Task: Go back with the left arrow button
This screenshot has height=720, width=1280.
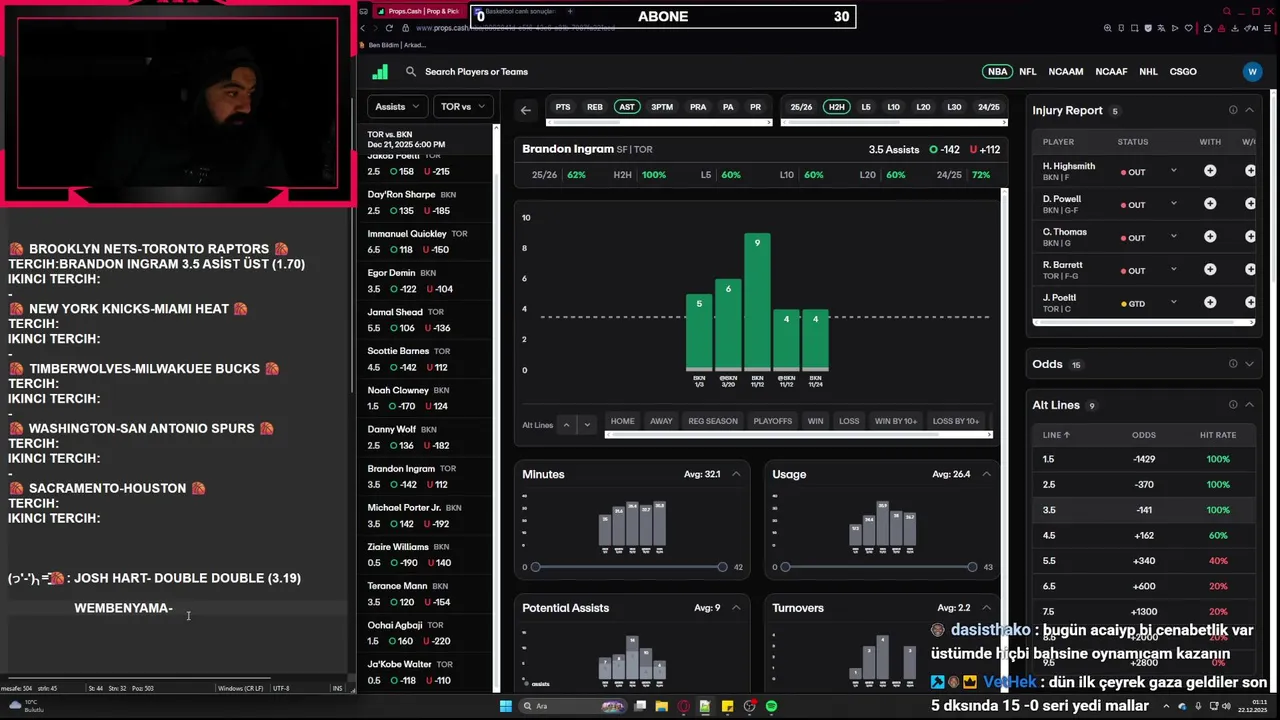Action: pyautogui.click(x=526, y=110)
